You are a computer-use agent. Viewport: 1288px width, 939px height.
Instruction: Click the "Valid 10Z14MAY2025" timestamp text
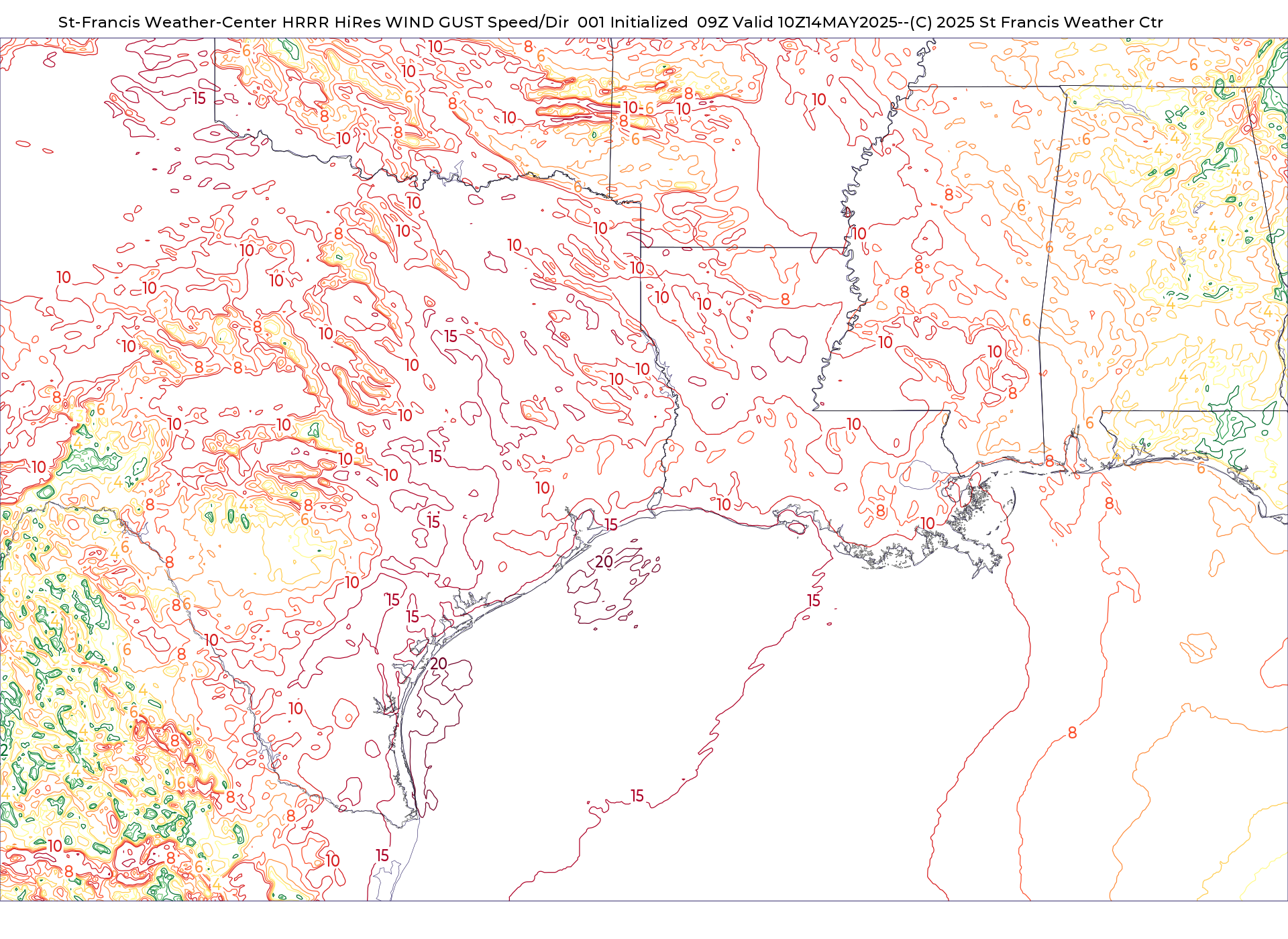coord(815,22)
